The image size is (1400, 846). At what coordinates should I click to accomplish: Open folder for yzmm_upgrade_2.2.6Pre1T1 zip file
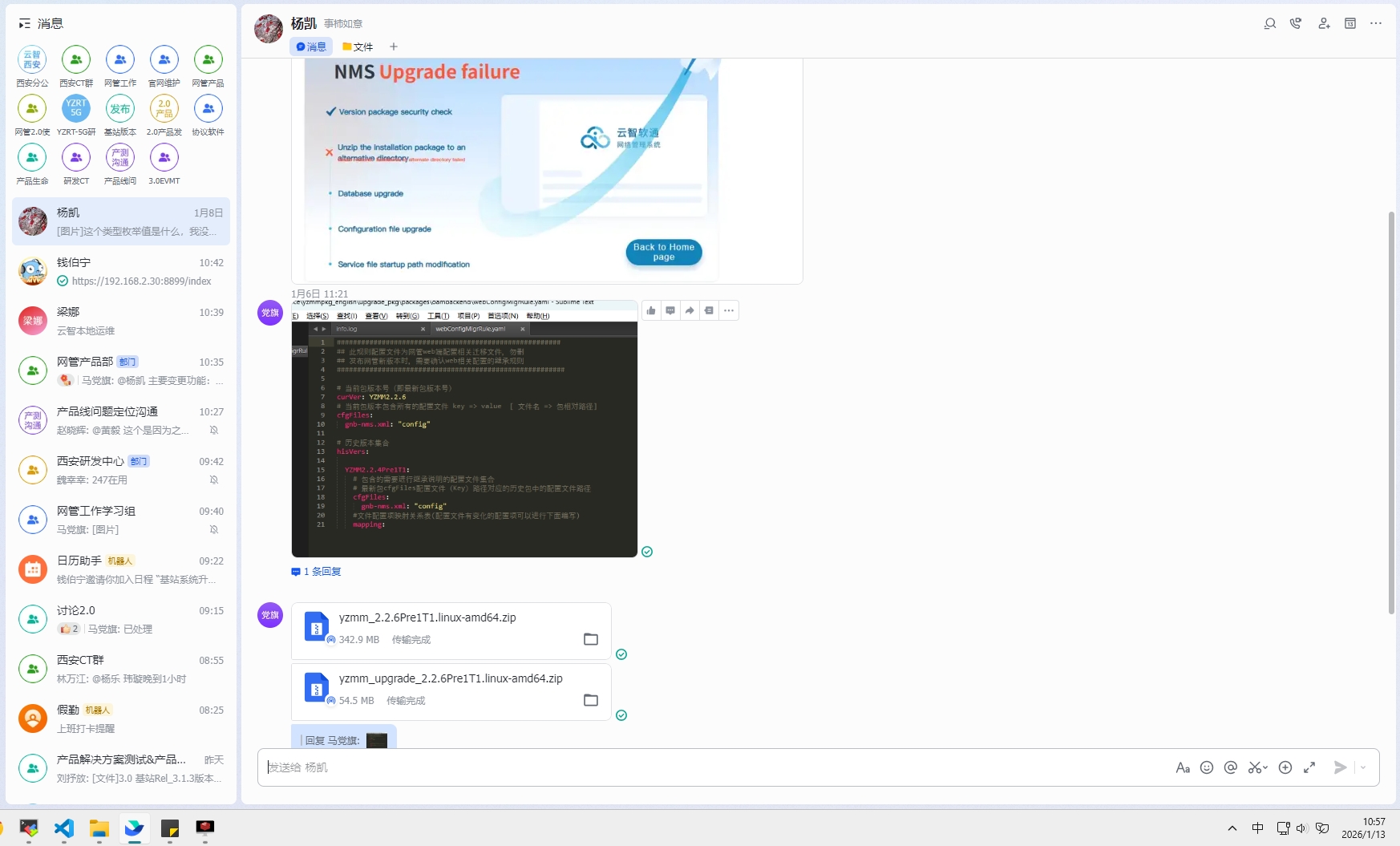click(x=591, y=700)
